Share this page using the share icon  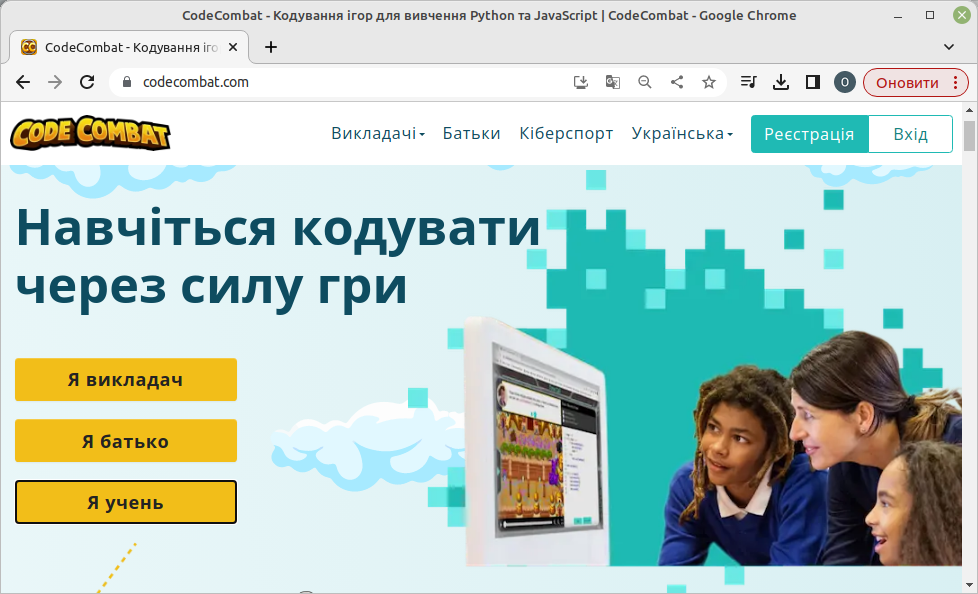(x=677, y=82)
